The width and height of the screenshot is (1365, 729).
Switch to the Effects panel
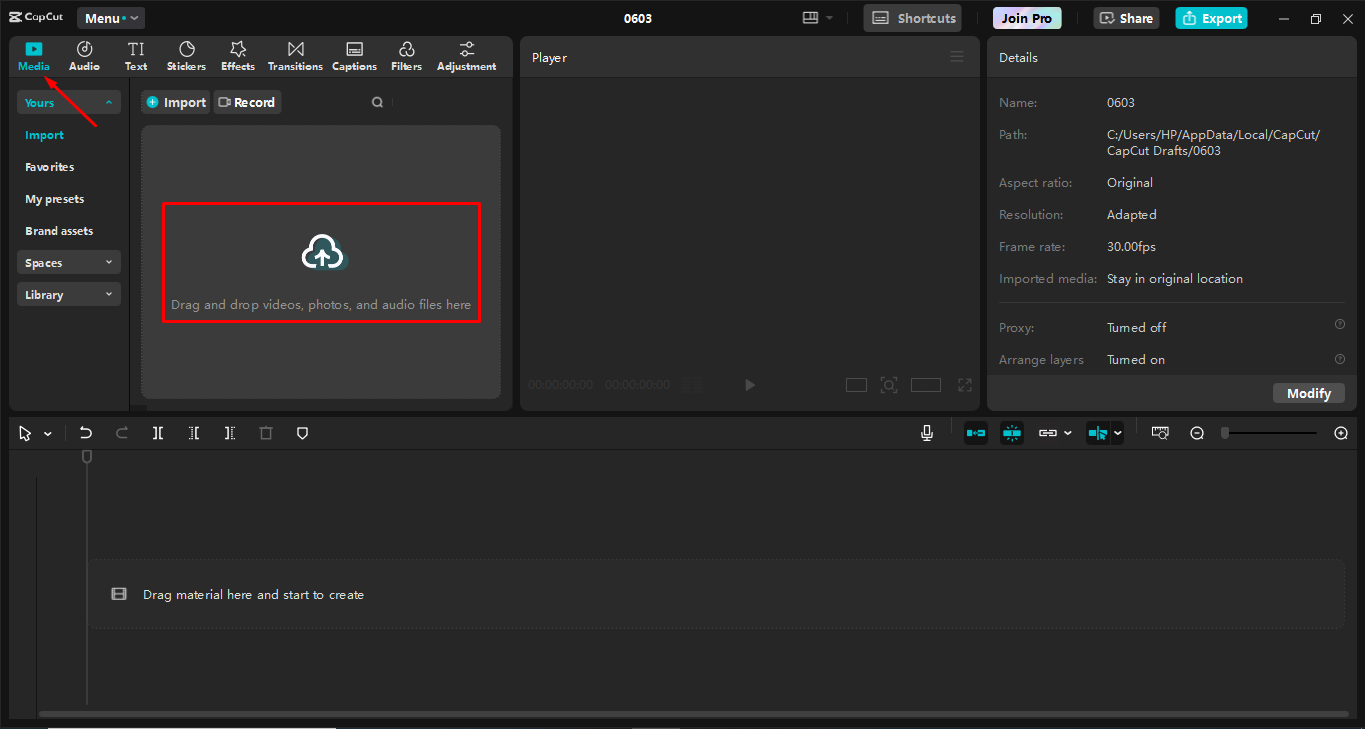[x=237, y=55]
